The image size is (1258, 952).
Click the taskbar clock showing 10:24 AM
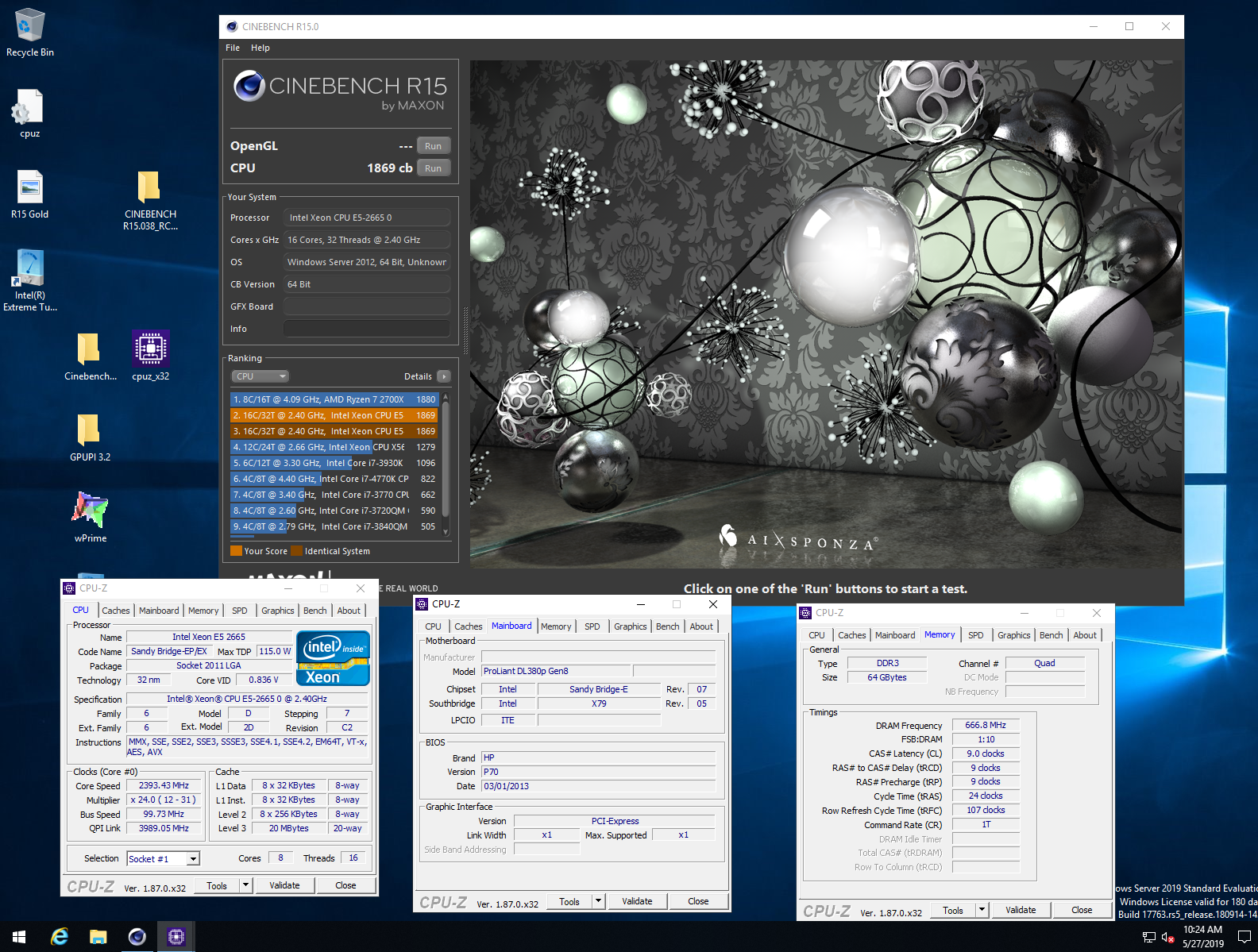click(x=1202, y=937)
